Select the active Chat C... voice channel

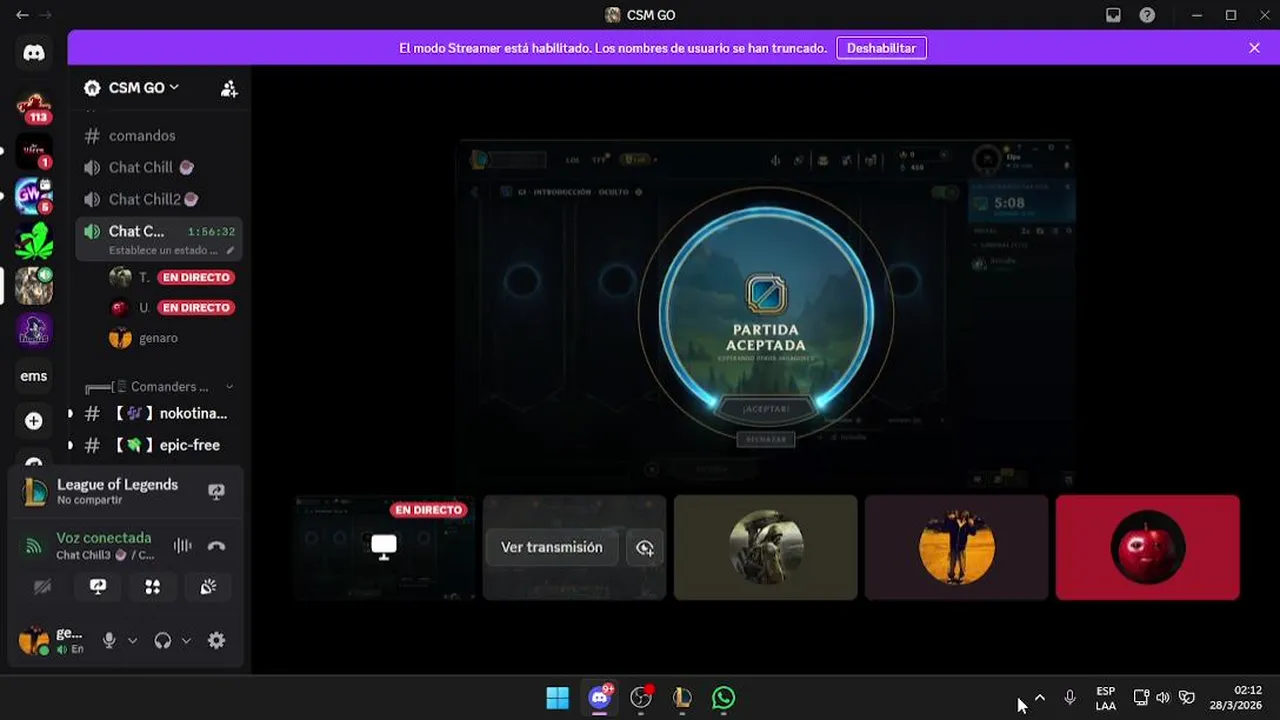[x=159, y=239]
